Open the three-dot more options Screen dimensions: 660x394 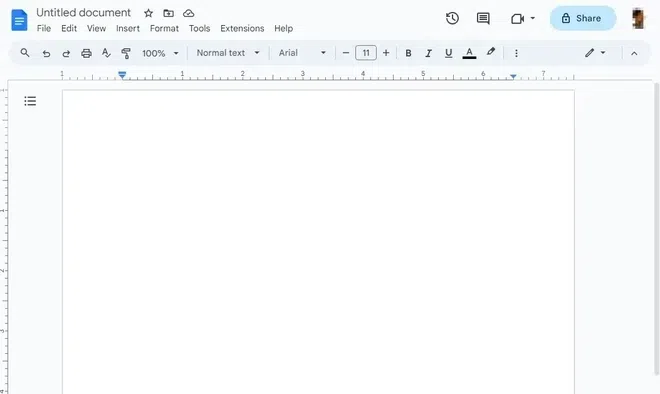point(516,53)
